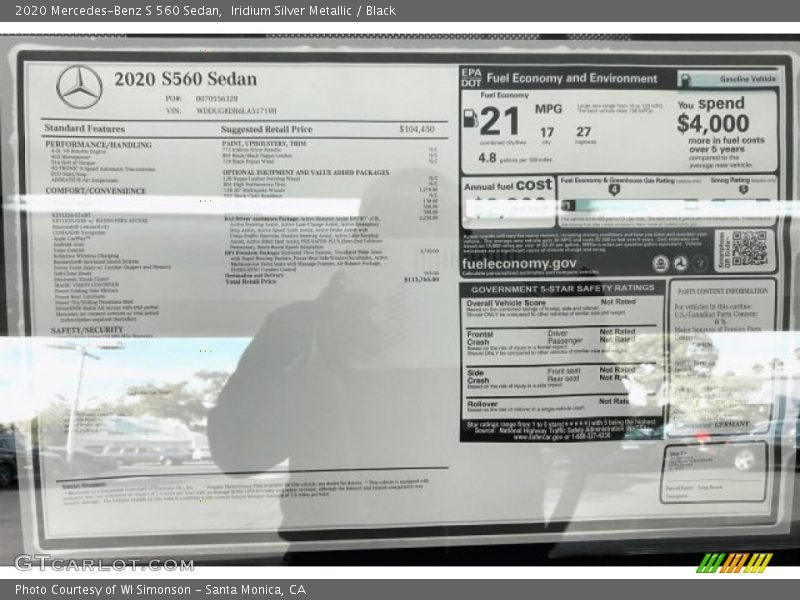800x600 pixels.
Task: Click 'GOVERNMENT 5-STAR SAFETY RATINGS' header
Action: (562, 289)
